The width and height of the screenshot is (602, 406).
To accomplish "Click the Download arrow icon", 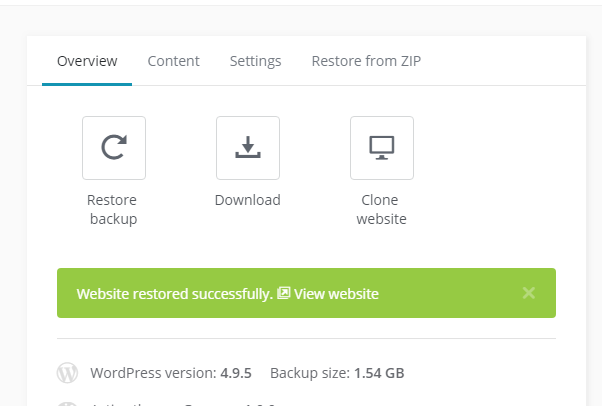I will click(x=248, y=148).
